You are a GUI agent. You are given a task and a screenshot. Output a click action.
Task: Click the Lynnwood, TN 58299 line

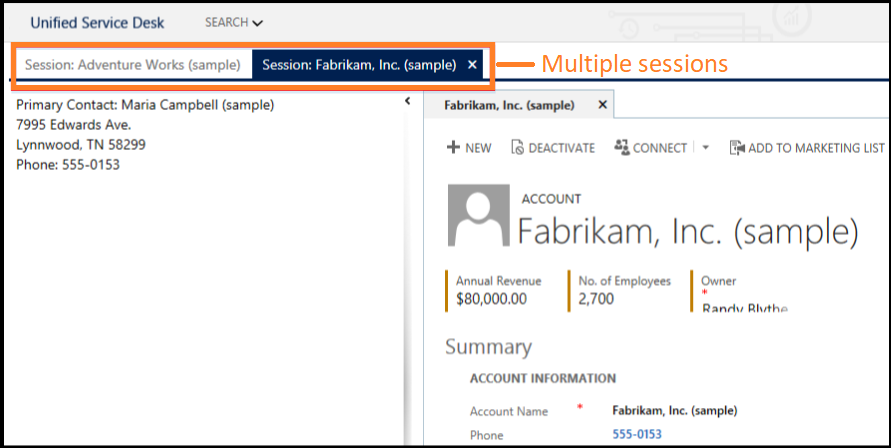point(81,144)
